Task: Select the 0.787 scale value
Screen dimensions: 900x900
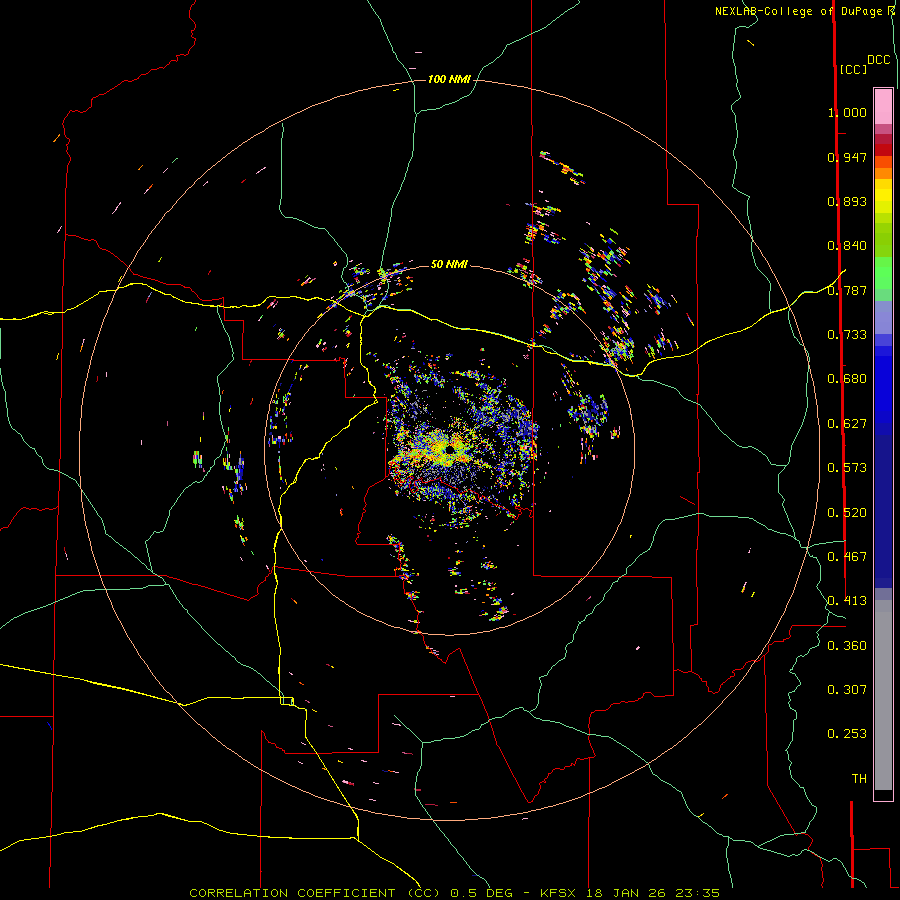Action: click(x=847, y=290)
